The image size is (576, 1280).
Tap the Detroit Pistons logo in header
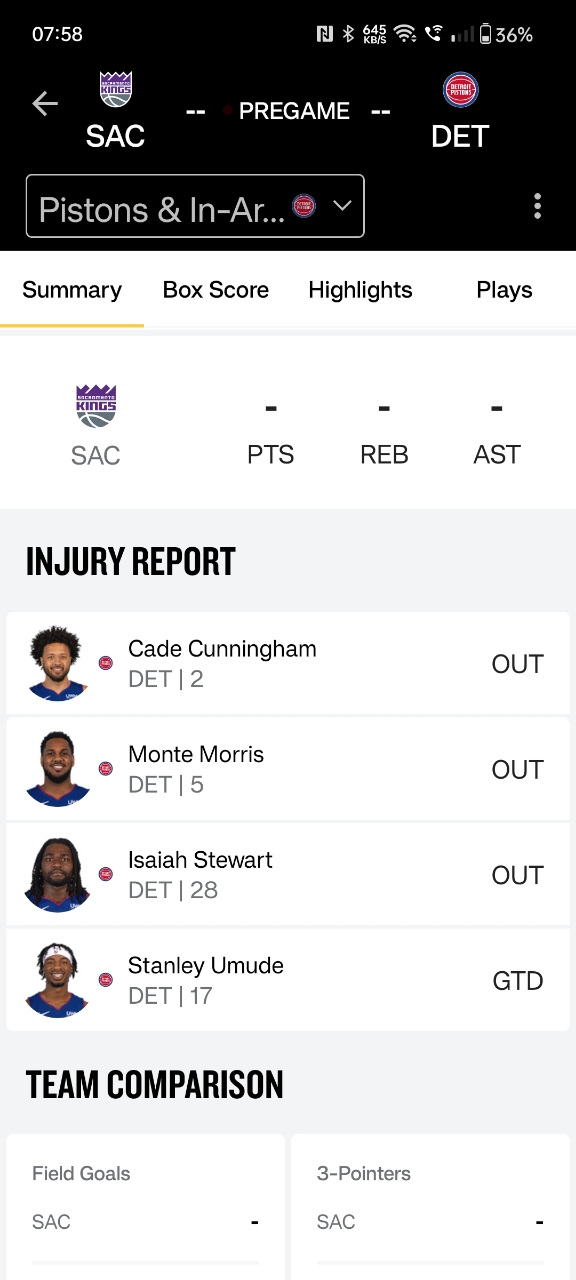pos(461,89)
